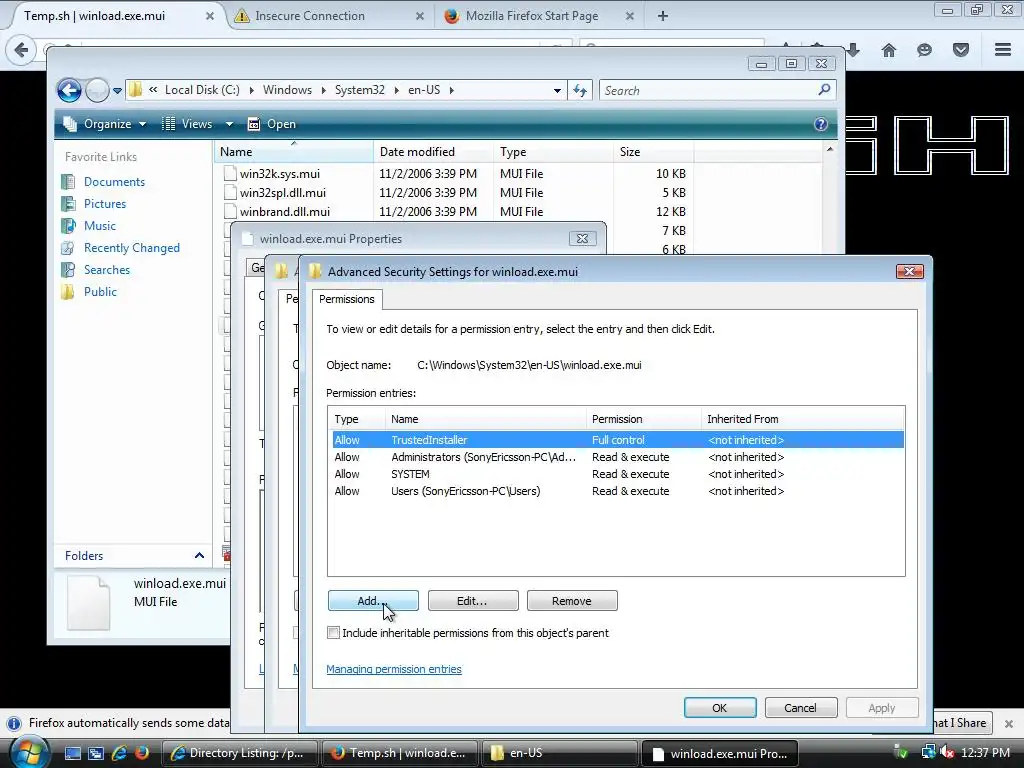Sort files by Size column
This screenshot has width=1024, height=768.
[652, 152]
